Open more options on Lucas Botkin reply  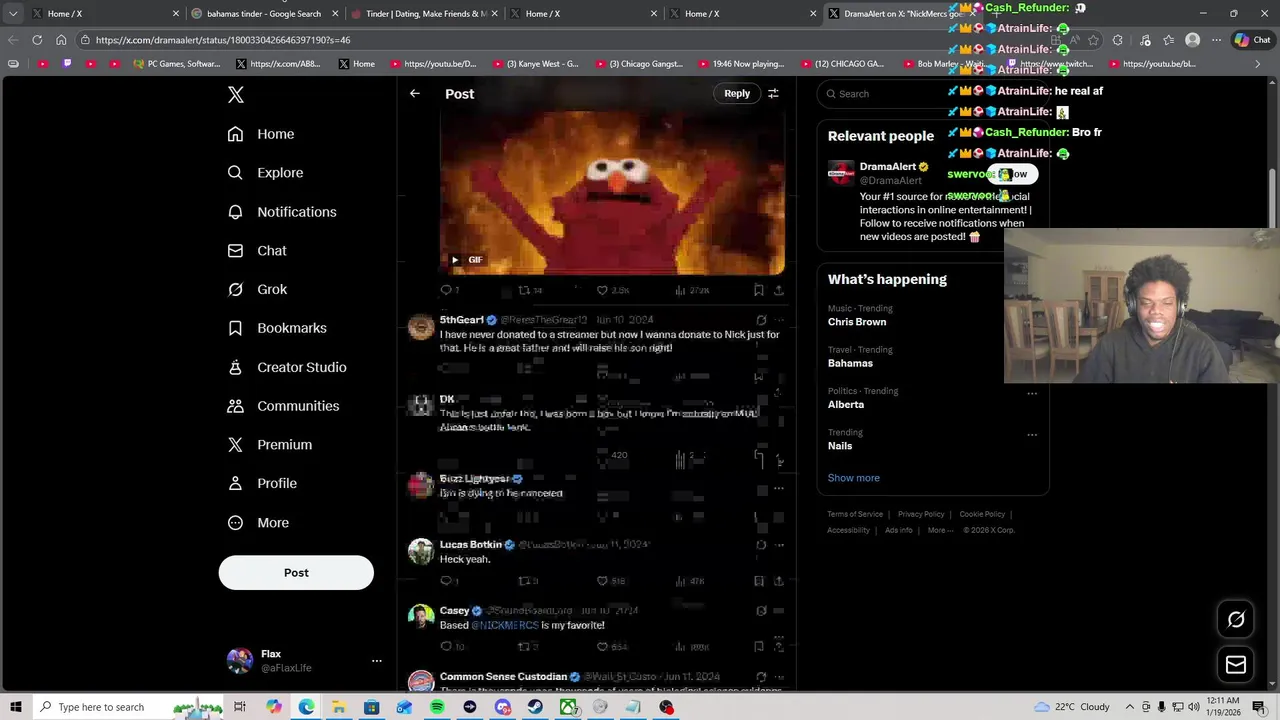779,546
